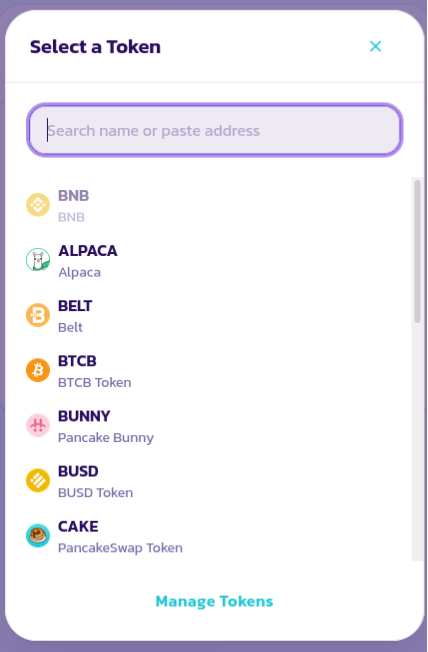
Task: Click the pink BUNNY token icon
Action: (x=38, y=425)
